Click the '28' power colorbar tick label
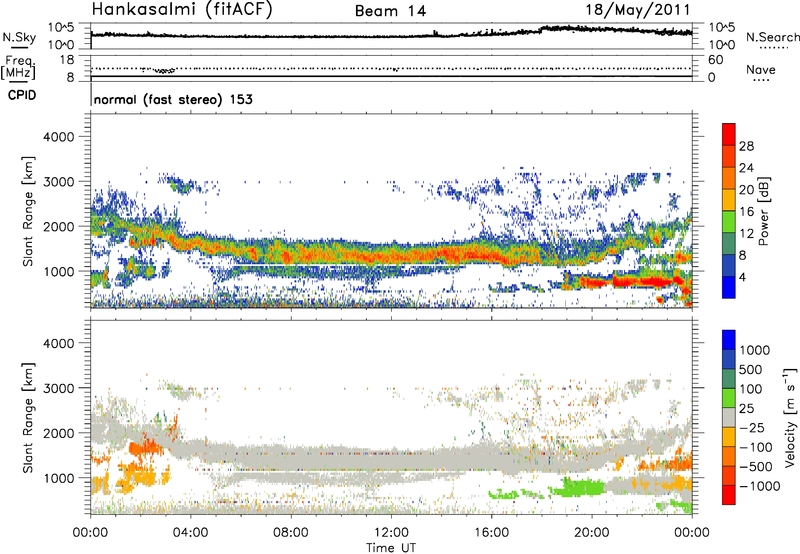Screen dimensions: 800x554 (746, 146)
